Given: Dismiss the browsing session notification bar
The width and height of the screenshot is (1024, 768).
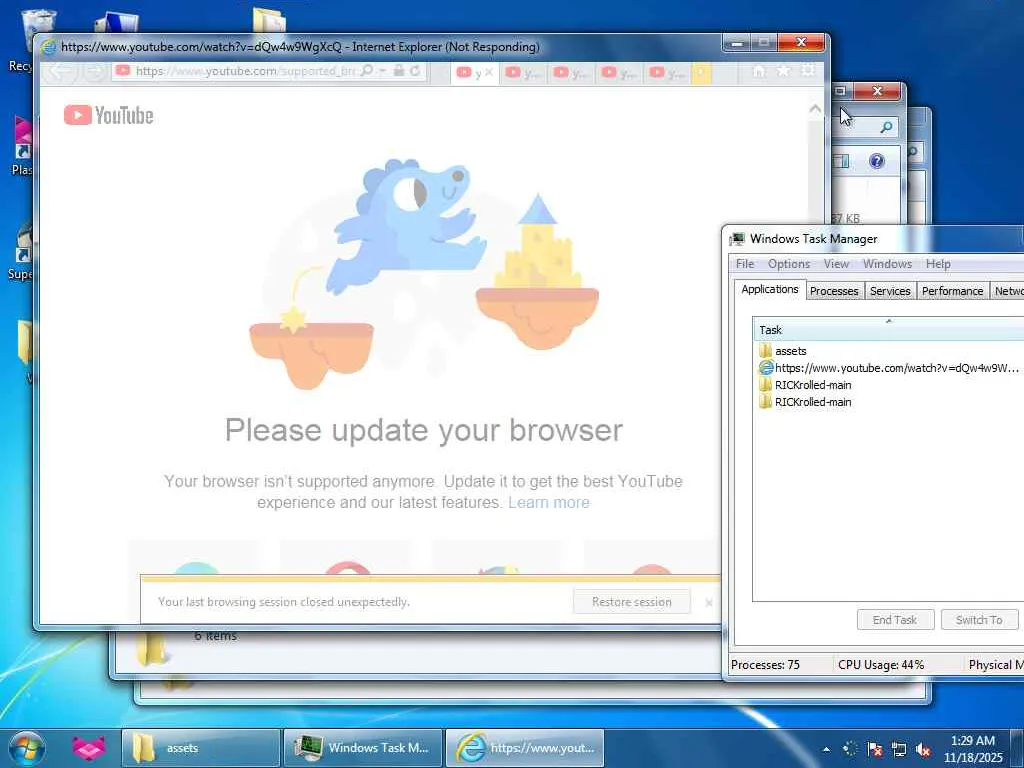Looking at the screenshot, I should (709, 602).
